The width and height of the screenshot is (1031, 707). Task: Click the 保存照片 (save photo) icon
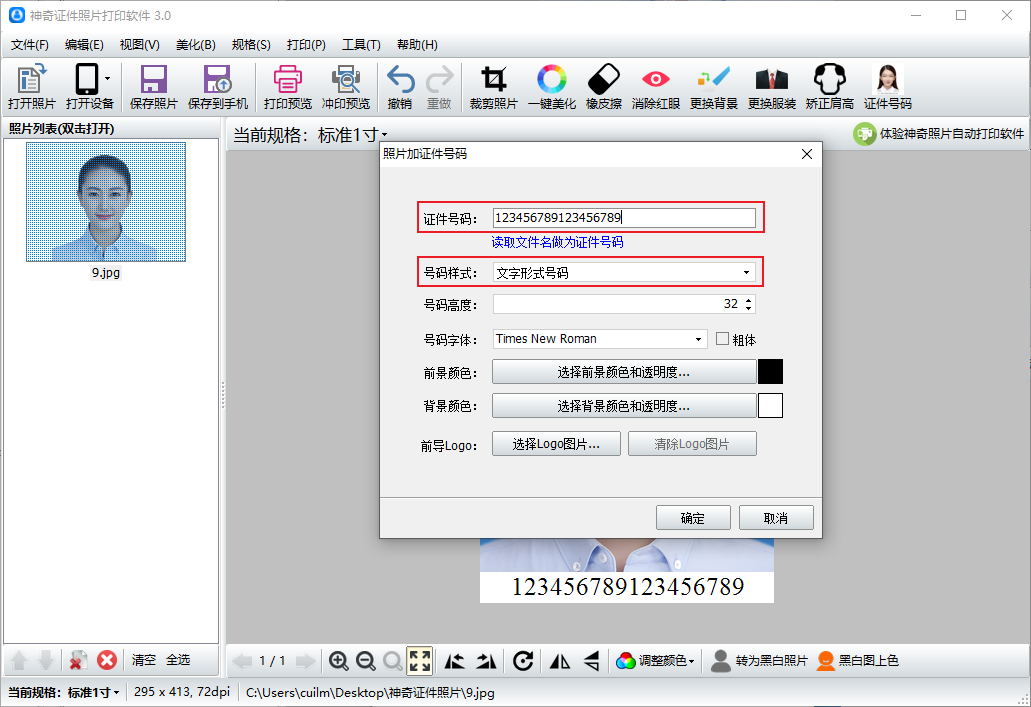pyautogui.click(x=153, y=80)
